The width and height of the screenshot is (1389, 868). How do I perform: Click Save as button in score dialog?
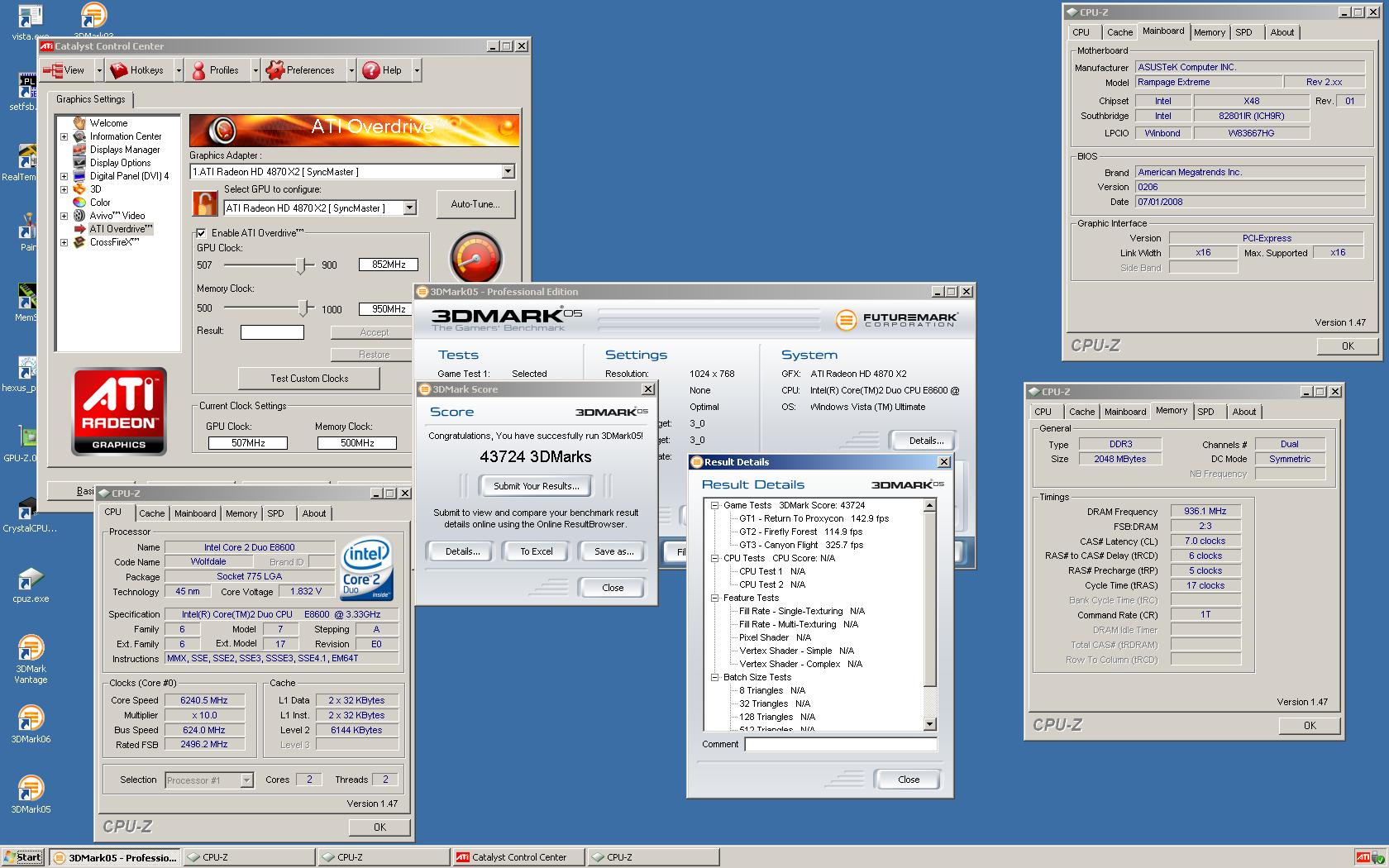(613, 551)
